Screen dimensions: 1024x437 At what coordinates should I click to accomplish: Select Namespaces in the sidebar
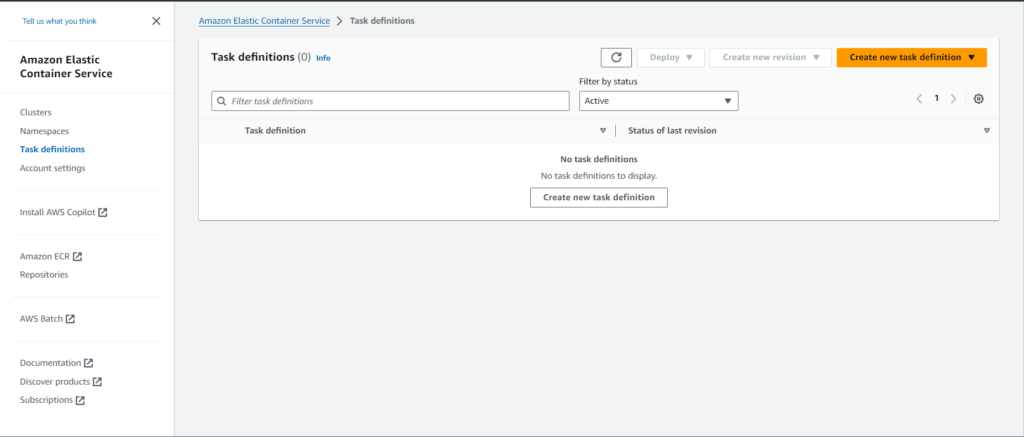[44, 131]
